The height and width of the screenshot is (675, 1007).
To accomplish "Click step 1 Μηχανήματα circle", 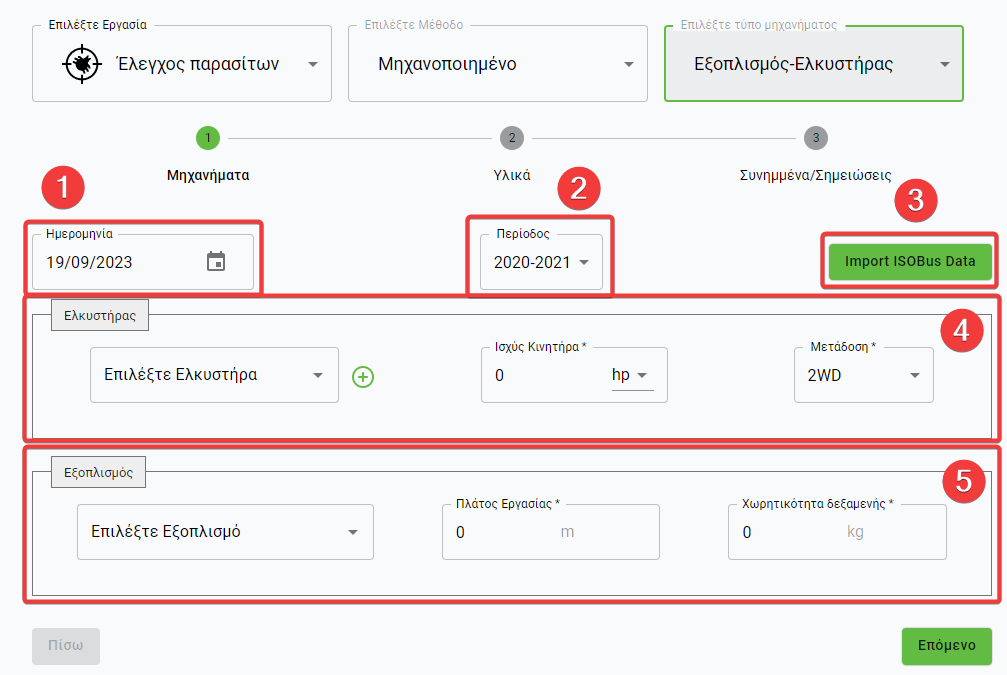I will [207, 138].
